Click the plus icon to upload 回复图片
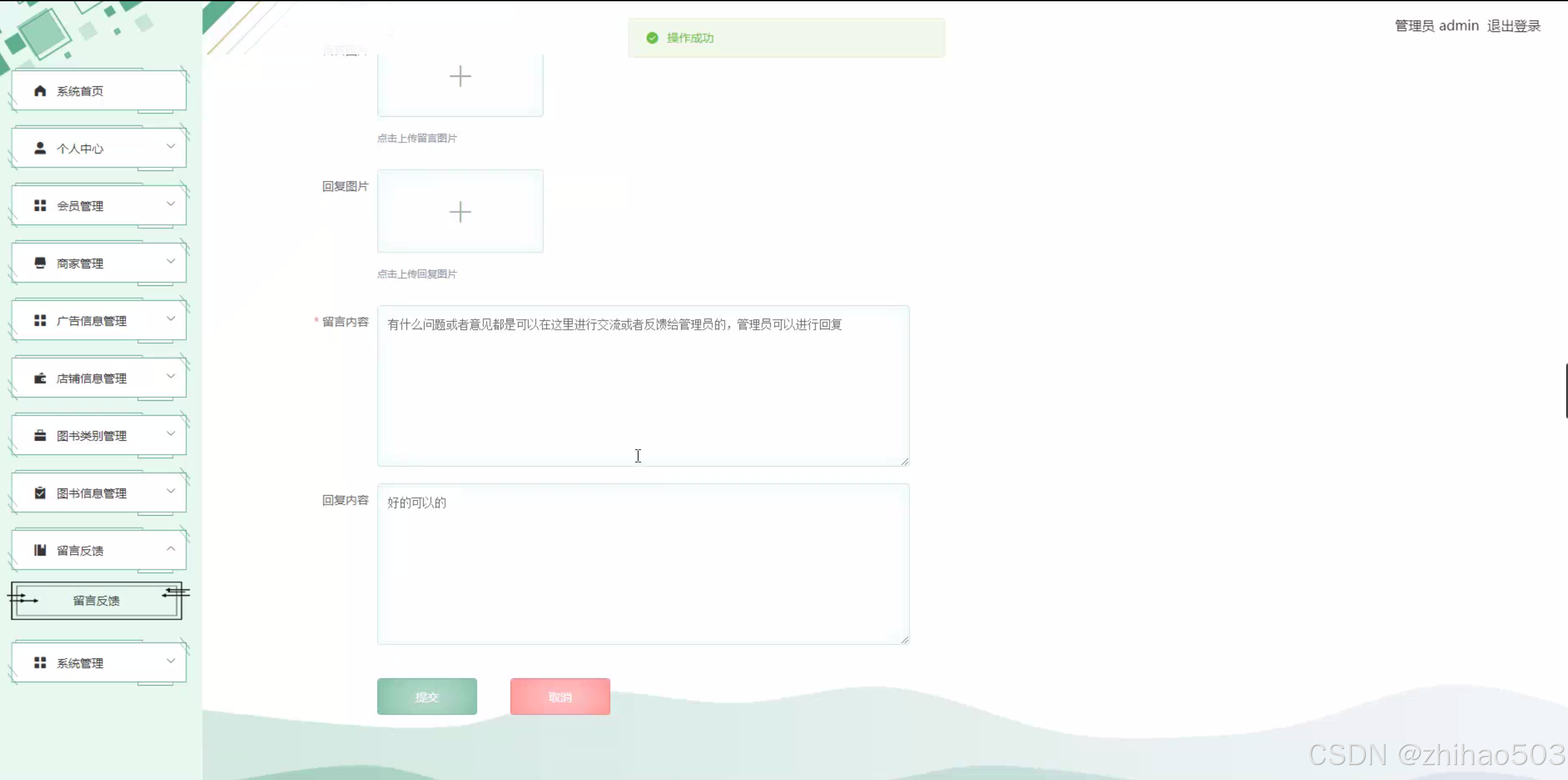1568x780 pixels. [x=460, y=212]
